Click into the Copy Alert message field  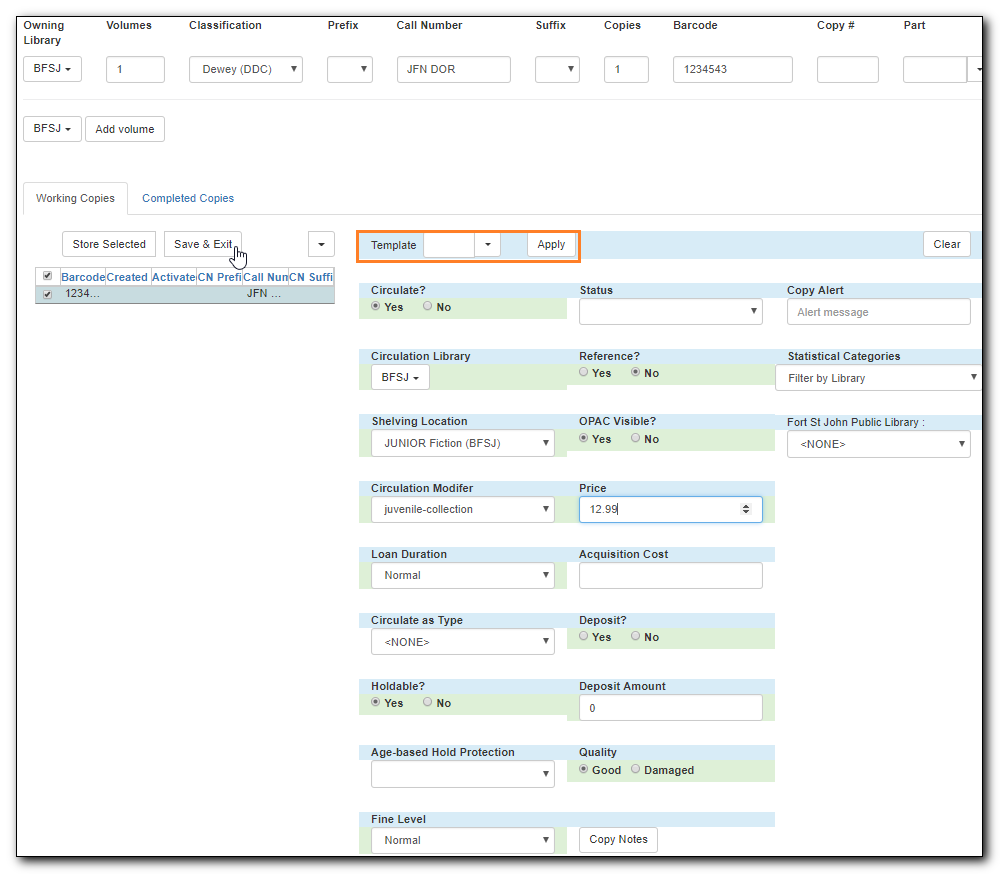(x=879, y=312)
